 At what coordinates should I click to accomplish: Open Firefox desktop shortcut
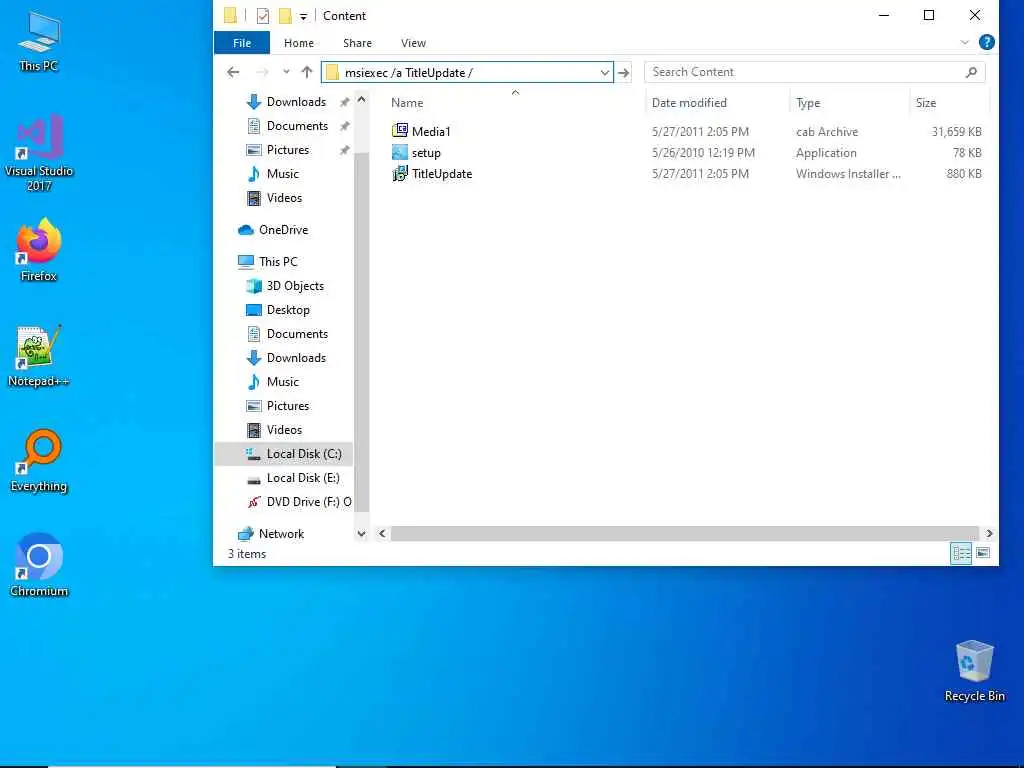point(39,250)
